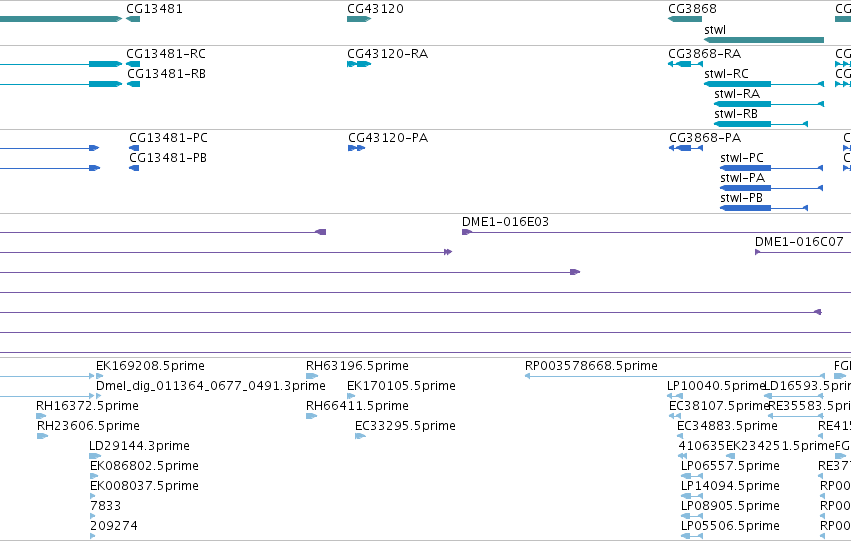Click transcript CG13481-RB
Viewport: 851px width, 541px height.
pyautogui.click(x=133, y=84)
